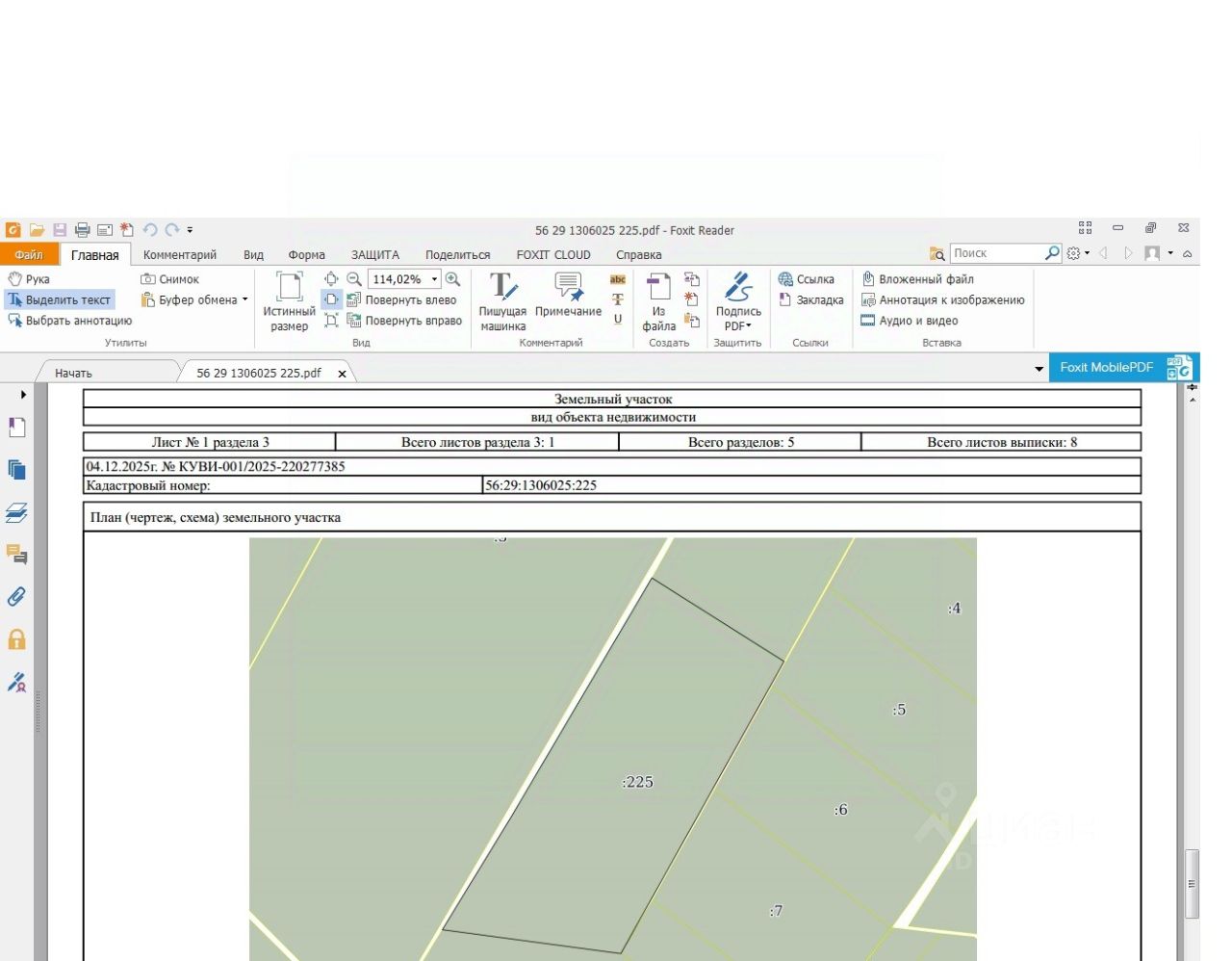The width and height of the screenshot is (1232, 961).
Task: Take a snapshot with Снимок
Action: click(x=170, y=279)
